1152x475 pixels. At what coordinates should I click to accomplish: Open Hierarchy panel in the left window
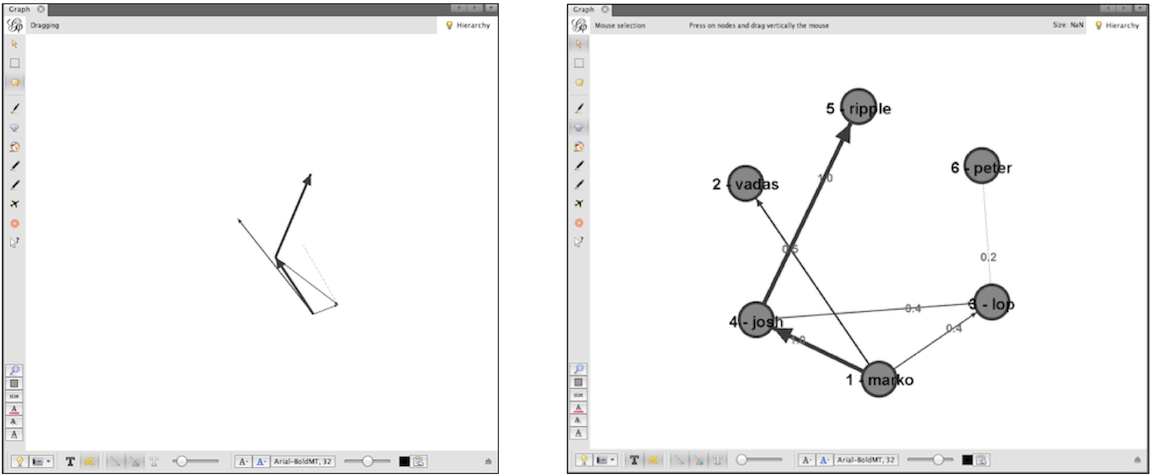click(x=467, y=25)
